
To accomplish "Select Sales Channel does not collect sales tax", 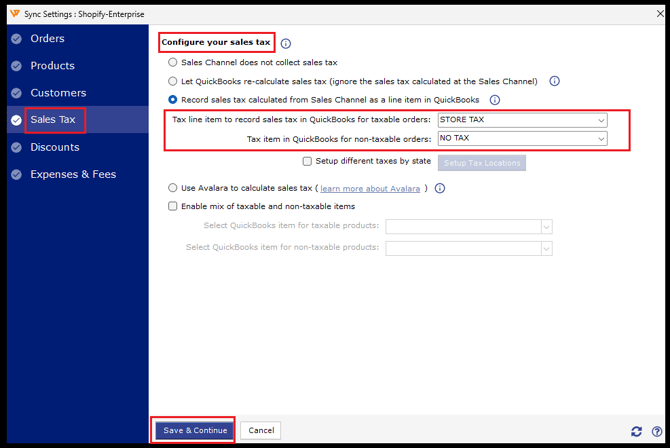I will (173, 62).
